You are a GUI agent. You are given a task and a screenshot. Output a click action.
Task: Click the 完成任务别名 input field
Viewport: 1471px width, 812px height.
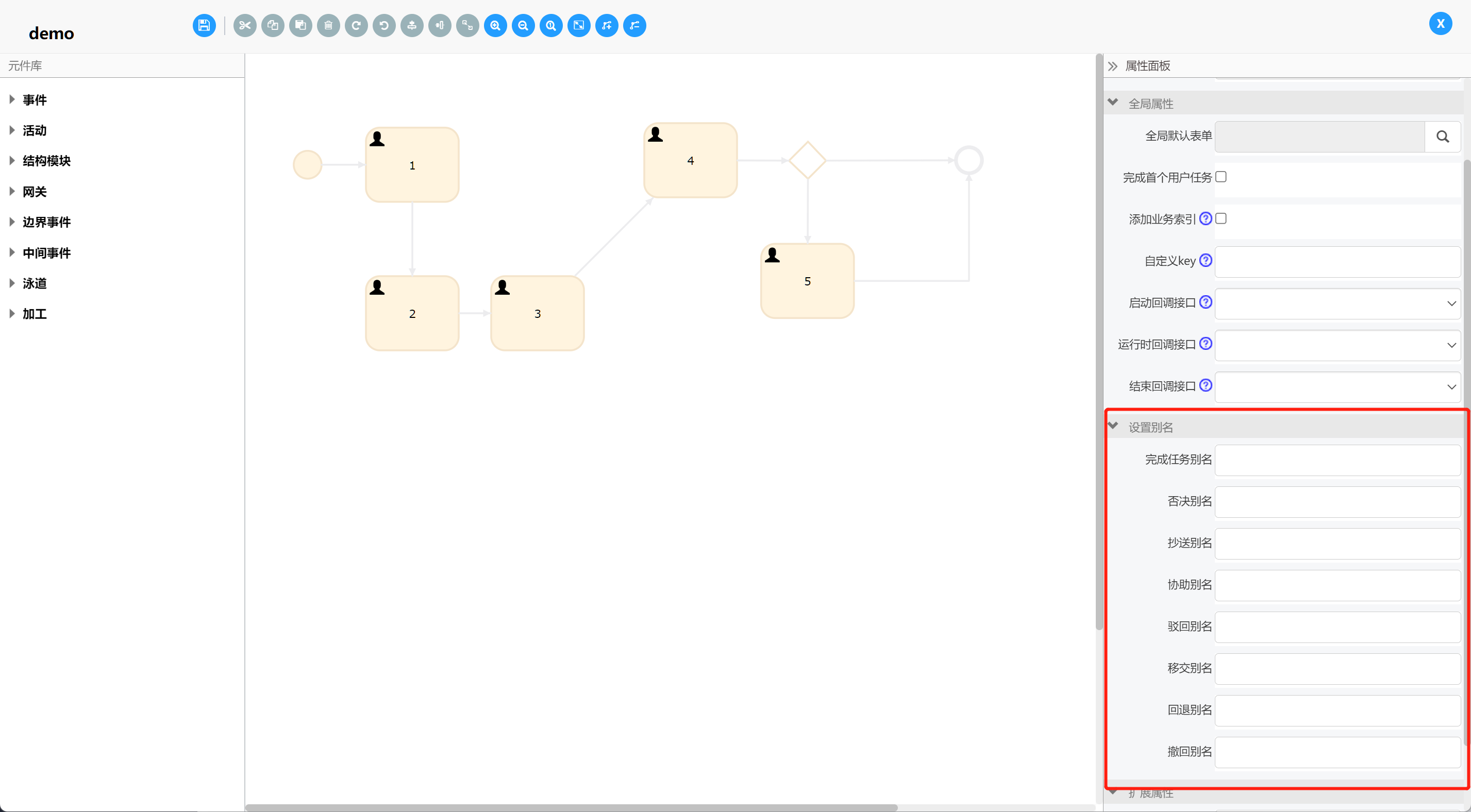point(1338,460)
